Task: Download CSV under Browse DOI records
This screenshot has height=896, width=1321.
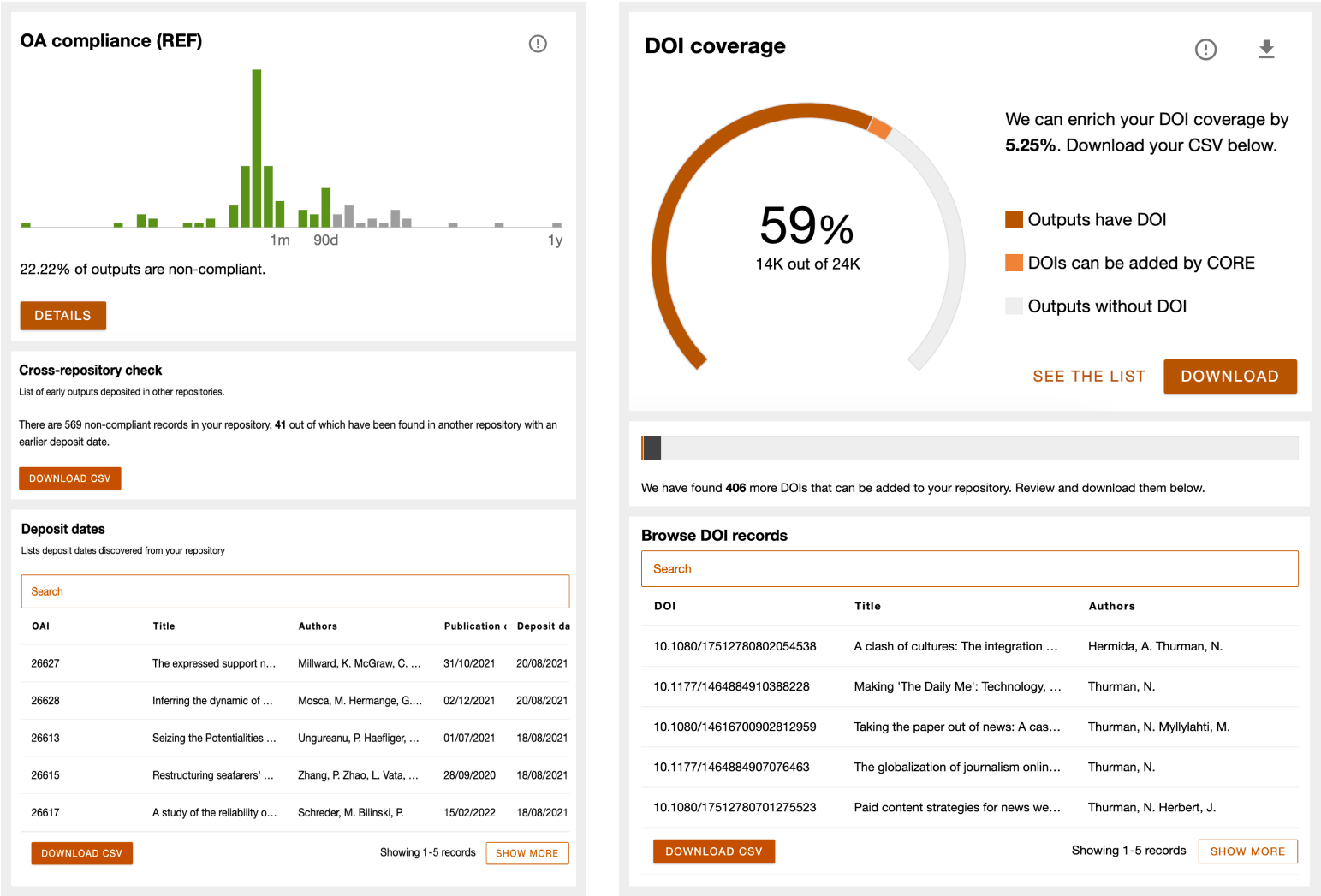Action: (714, 851)
